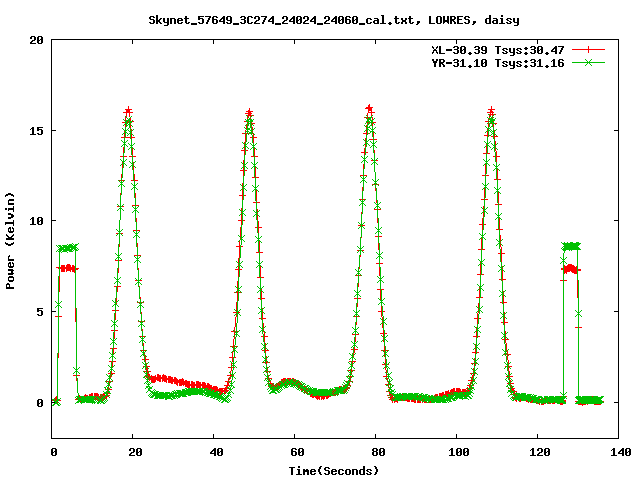Image resolution: width=640 pixels, height=480 pixels.
Task: Click the third peak top near 80 seconds
Action: 369,109
